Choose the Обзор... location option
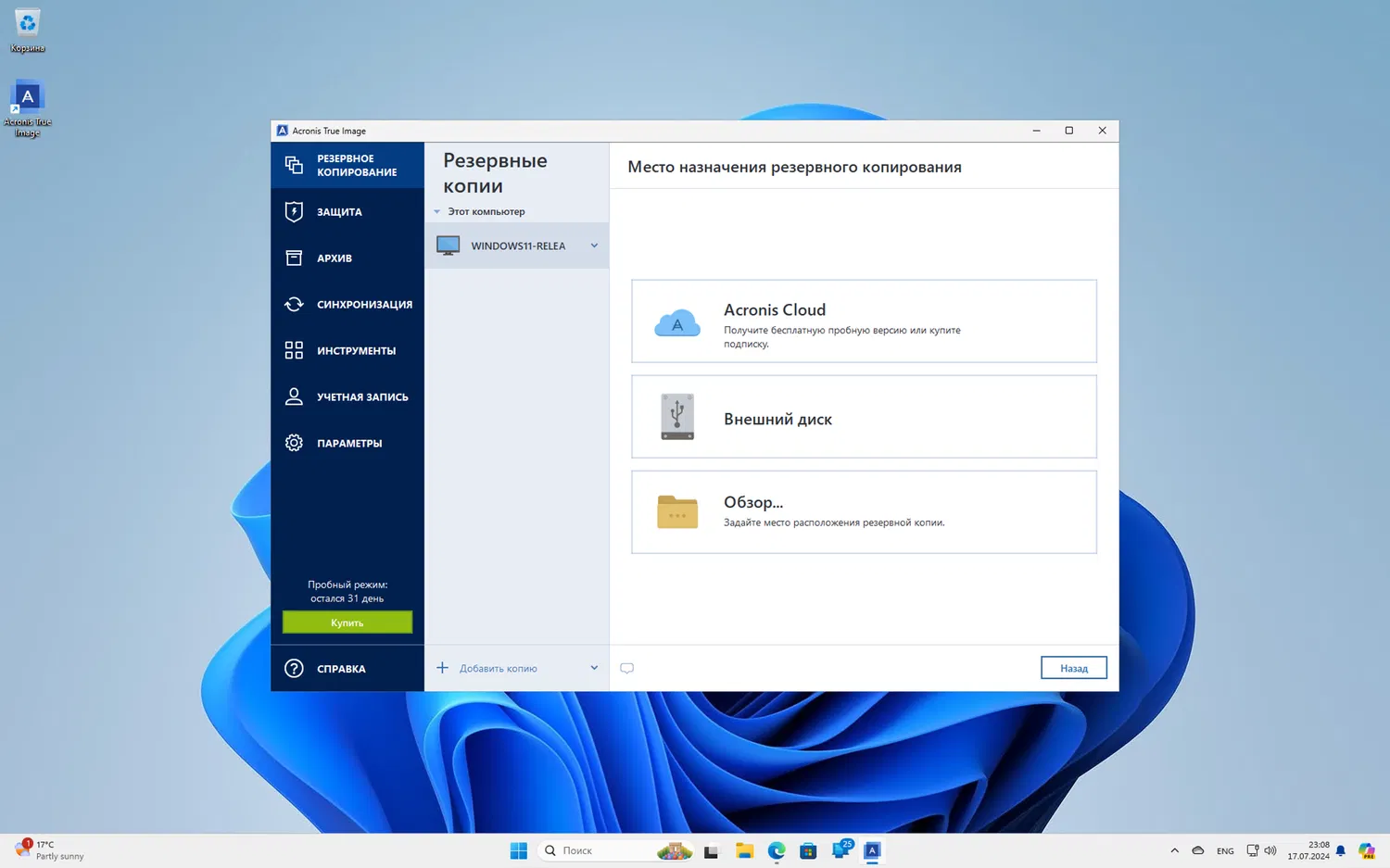This screenshot has height=868, width=1390. point(864,512)
